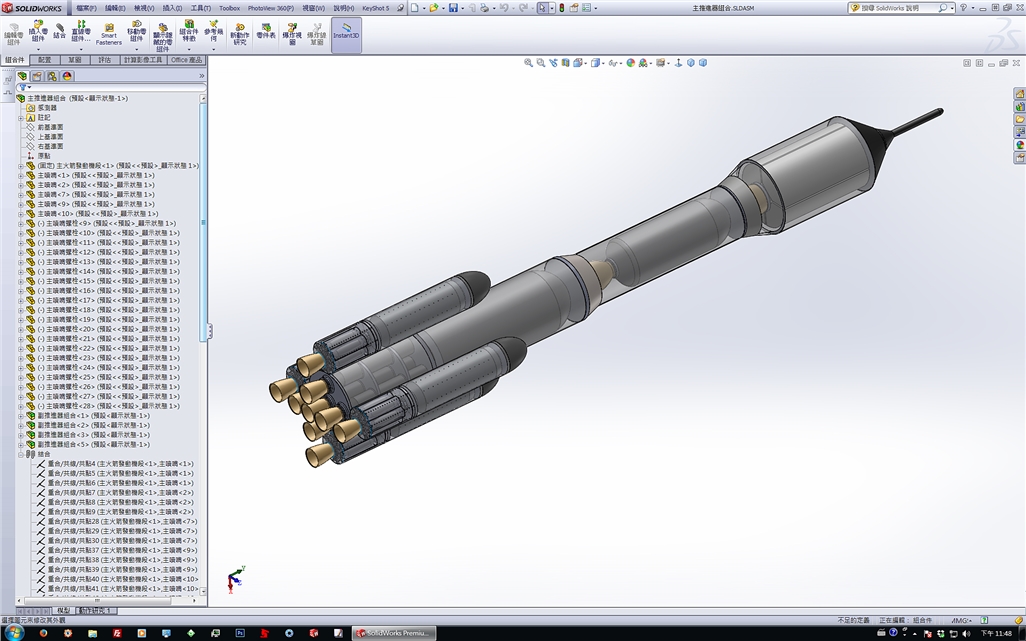Open the display style dropdown arrow
The width and height of the screenshot is (1026, 641).
[602, 63]
